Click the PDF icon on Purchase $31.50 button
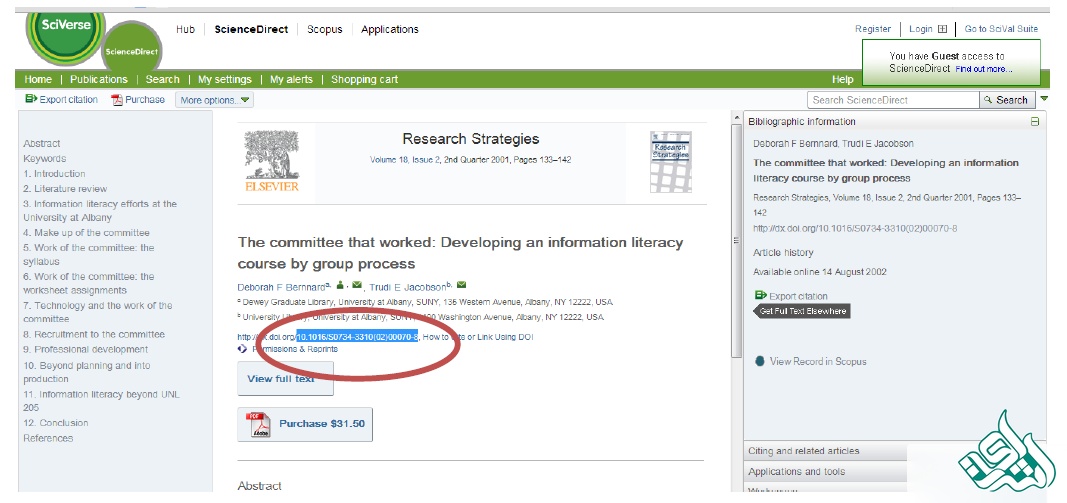Viewport: 1067px width, 503px height. click(258, 424)
